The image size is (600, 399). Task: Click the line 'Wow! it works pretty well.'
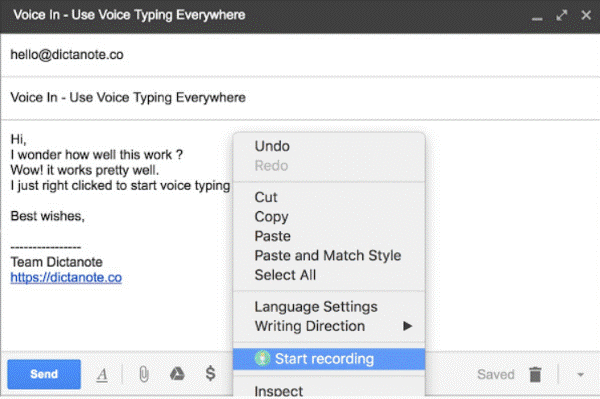pos(85,170)
